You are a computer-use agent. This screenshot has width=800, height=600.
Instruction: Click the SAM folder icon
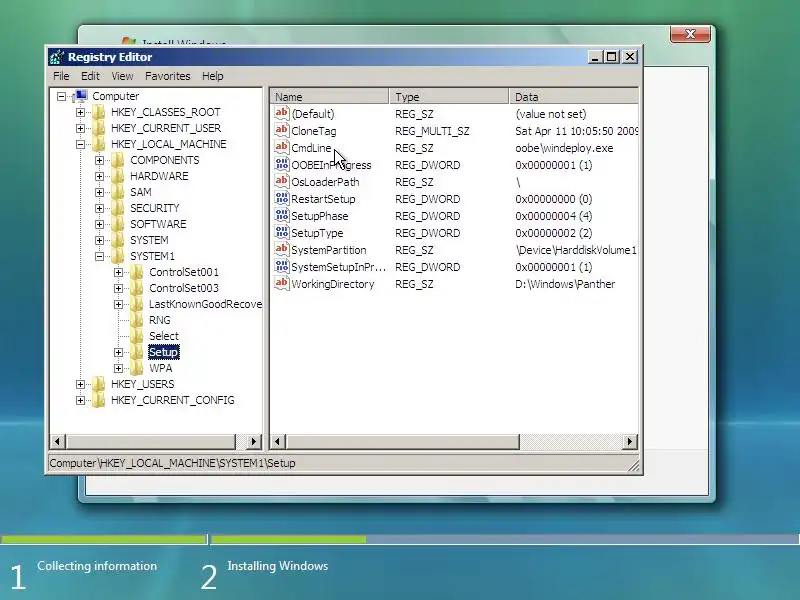pyautogui.click(x=117, y=192)
